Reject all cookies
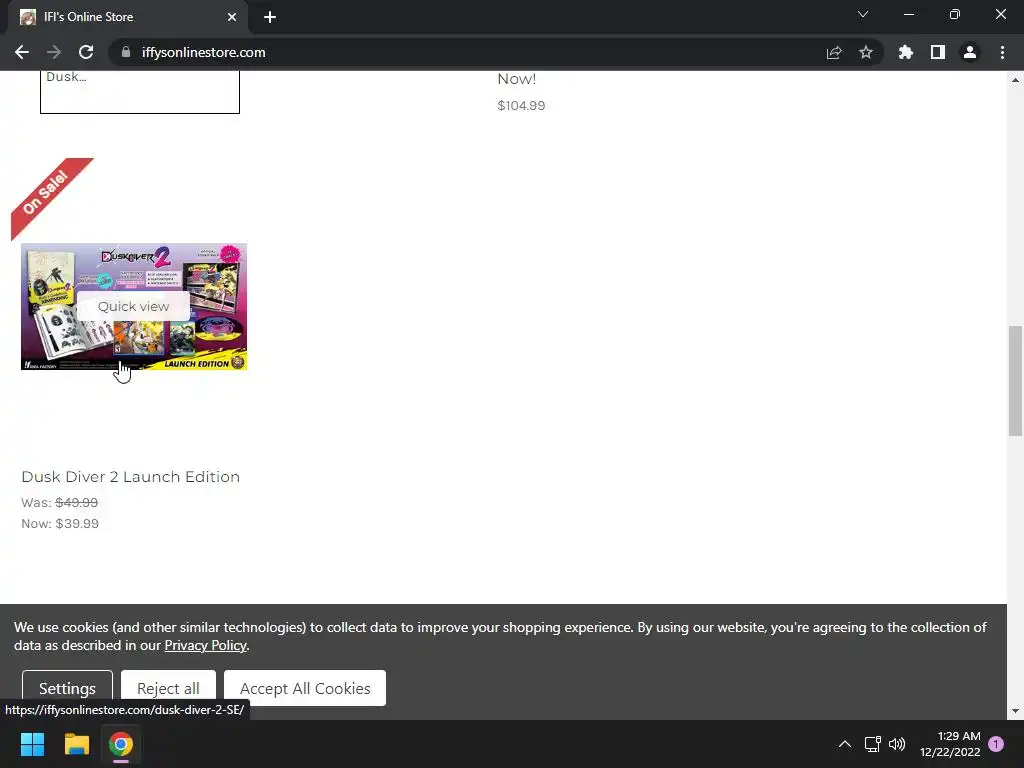The image size is (1024, 768). [x=168, y=688]
